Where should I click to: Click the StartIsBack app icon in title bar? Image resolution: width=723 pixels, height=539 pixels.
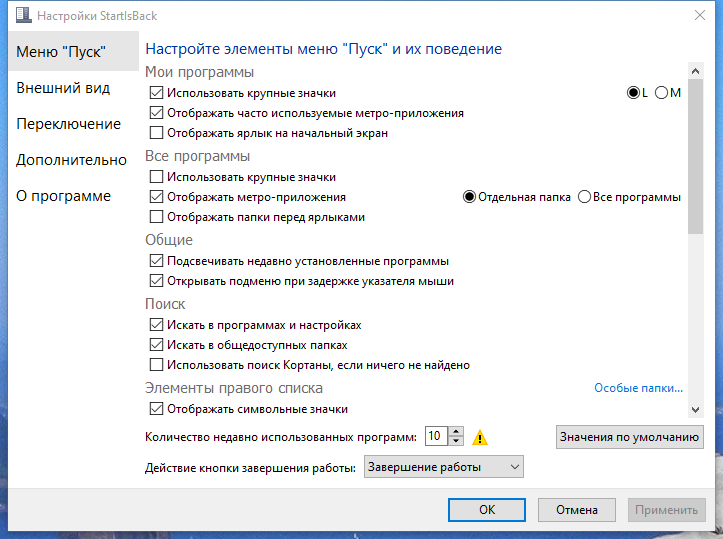24,15
